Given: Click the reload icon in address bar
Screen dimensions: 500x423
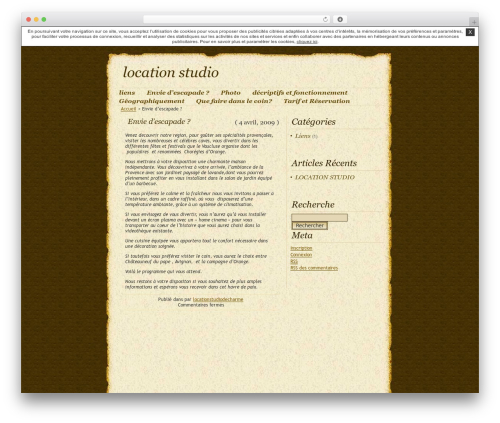Looking at the screenshot, I should [325, 19].
